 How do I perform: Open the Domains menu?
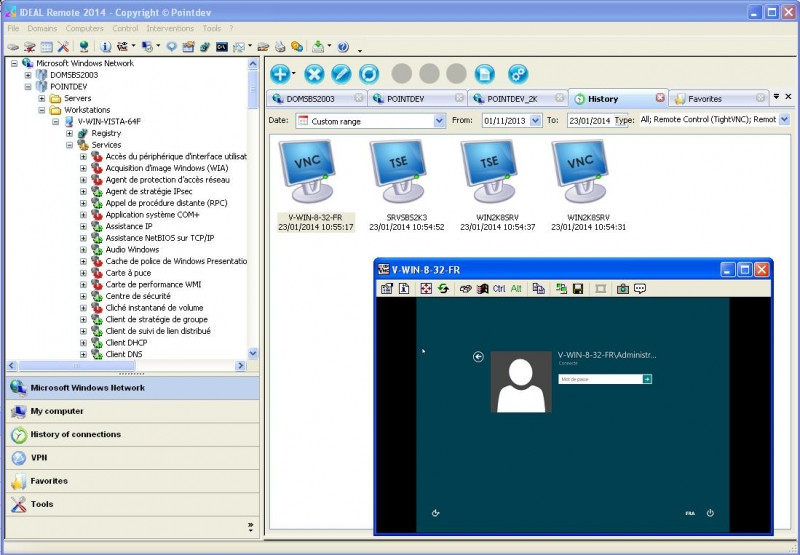point(42,29)
